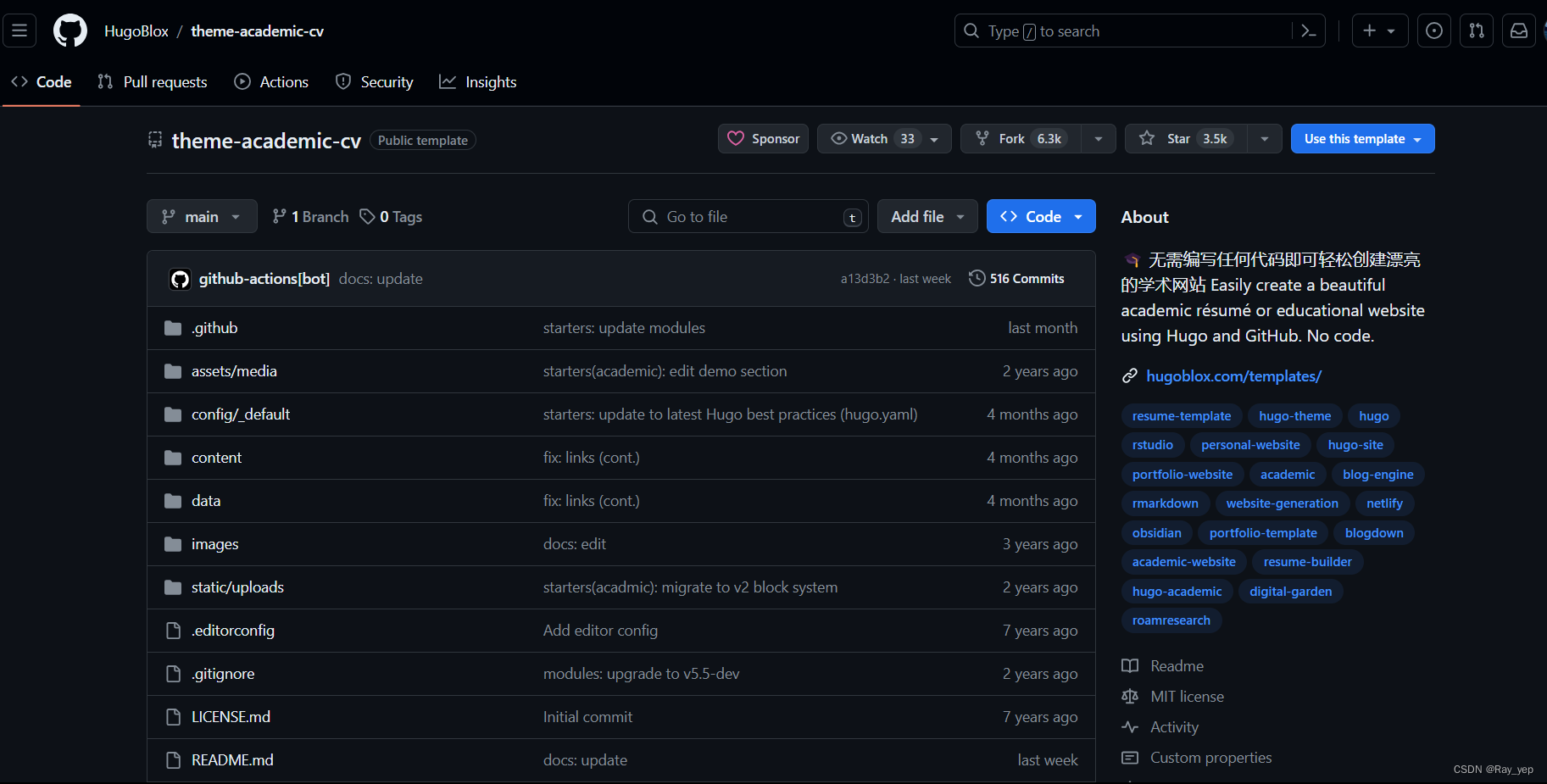
Task: Switch to the Code tab
Action: pos(42,82)
